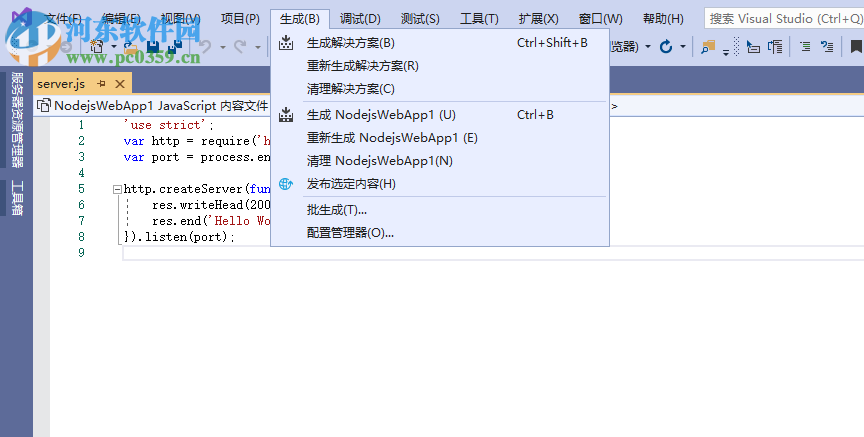Click the Save All icon
Screen dimensions: 864x437
click(x=175, y=47)
